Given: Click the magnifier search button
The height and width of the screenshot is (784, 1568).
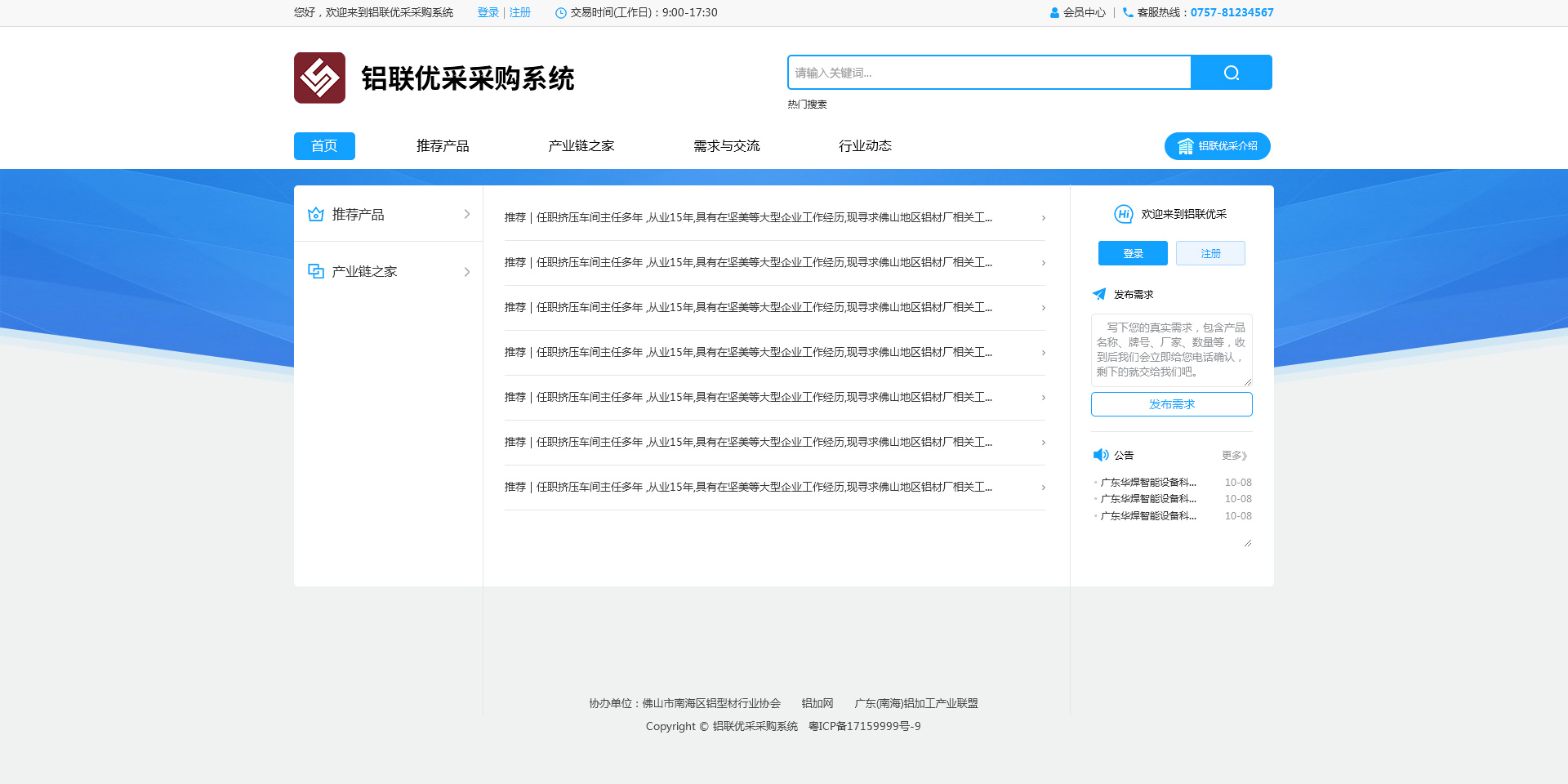Looking at the screenshot, I should (1231, 73).
